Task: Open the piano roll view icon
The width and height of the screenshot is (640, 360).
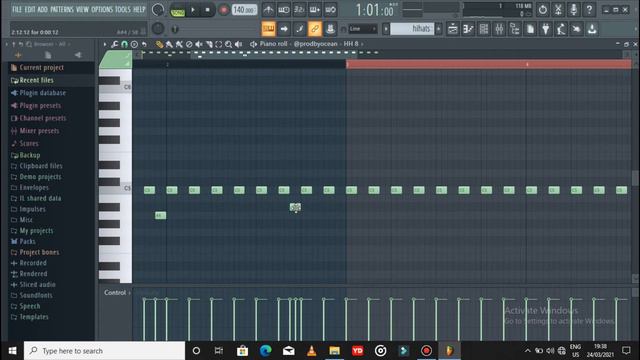Action: coord(468,29)
